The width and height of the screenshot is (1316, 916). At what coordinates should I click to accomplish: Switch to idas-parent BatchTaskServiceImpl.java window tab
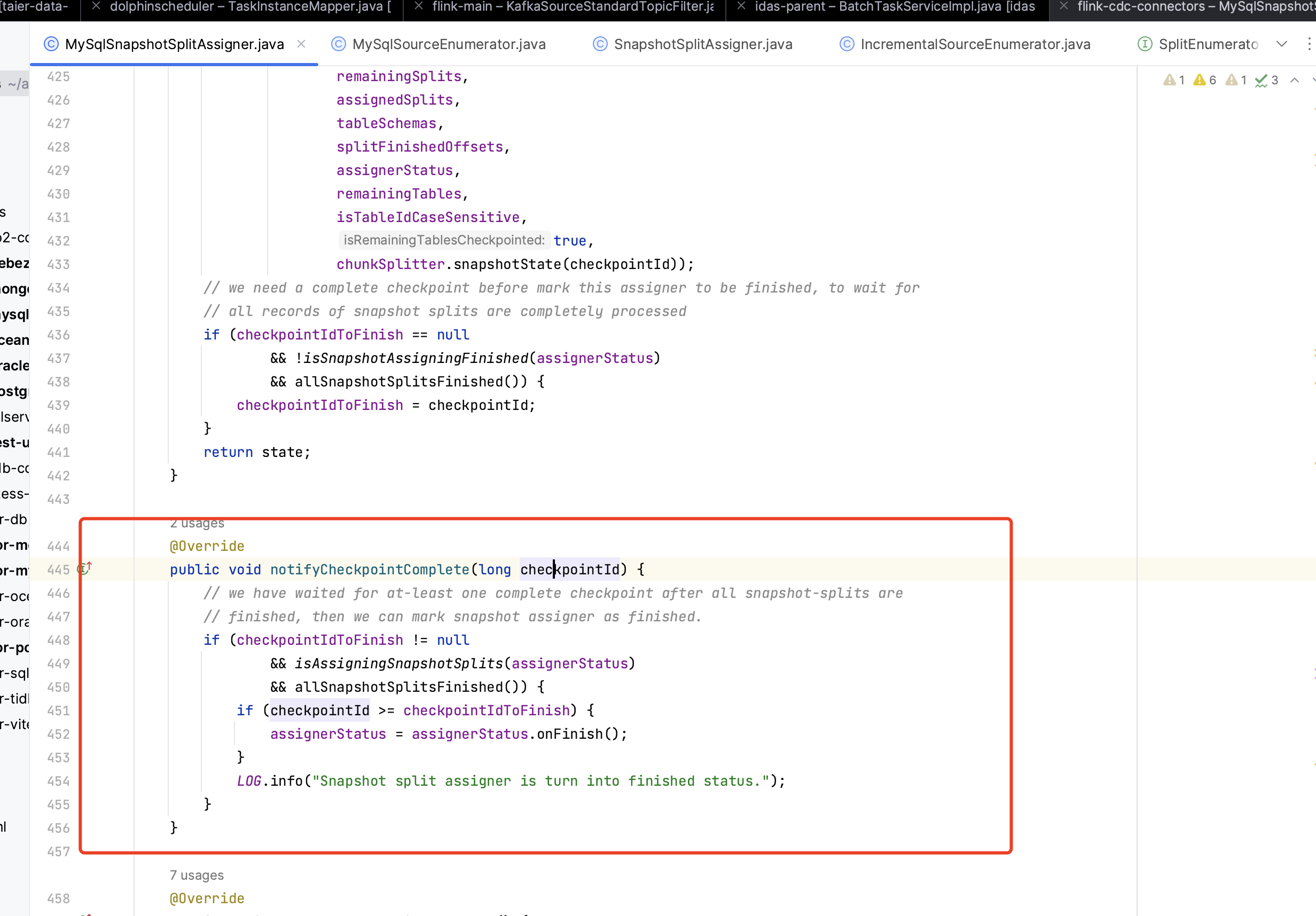[895, 7]
